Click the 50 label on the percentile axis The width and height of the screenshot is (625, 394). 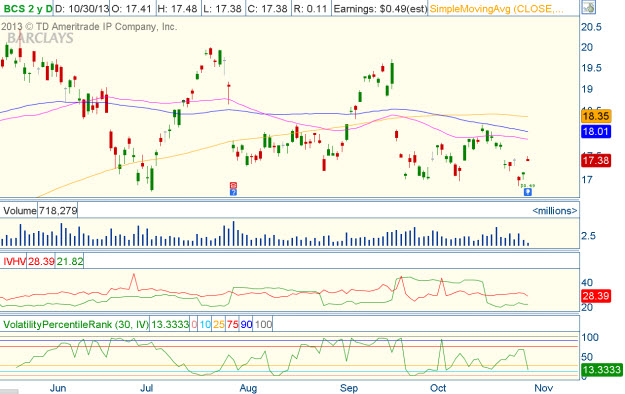click(x=587, y=357)
